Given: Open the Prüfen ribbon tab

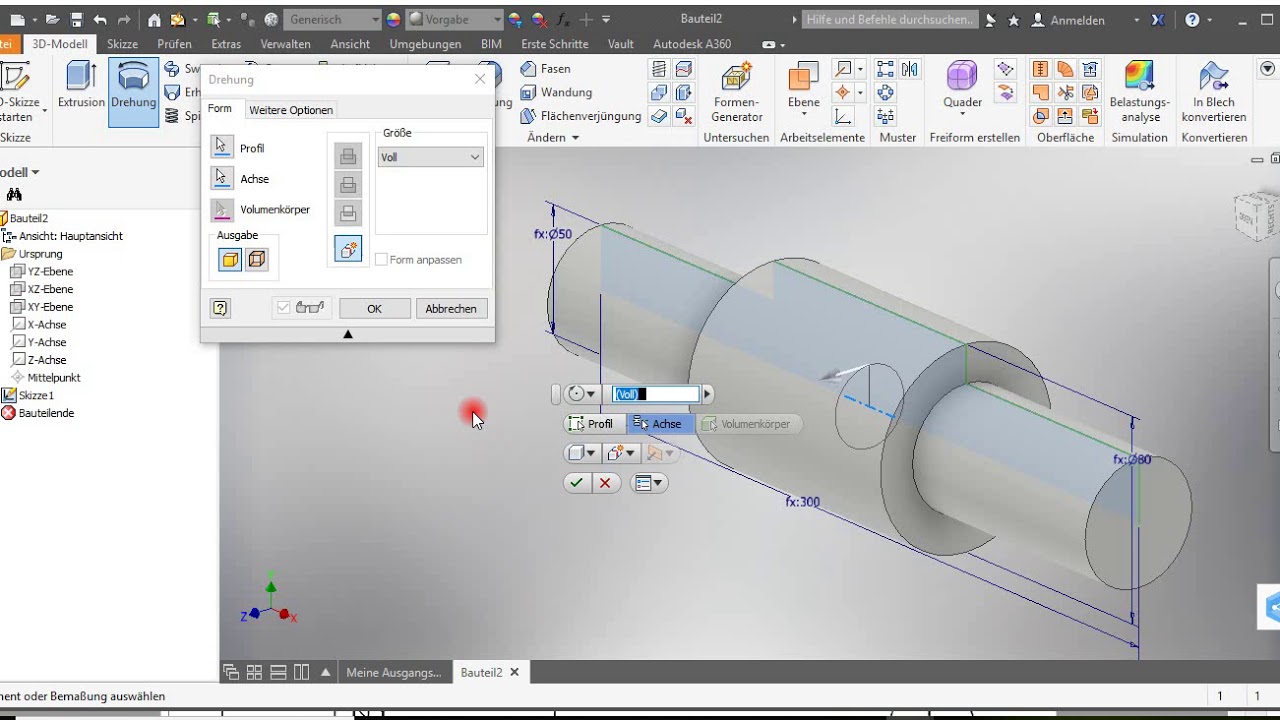Looking at the screenshot, I should 174,44.
